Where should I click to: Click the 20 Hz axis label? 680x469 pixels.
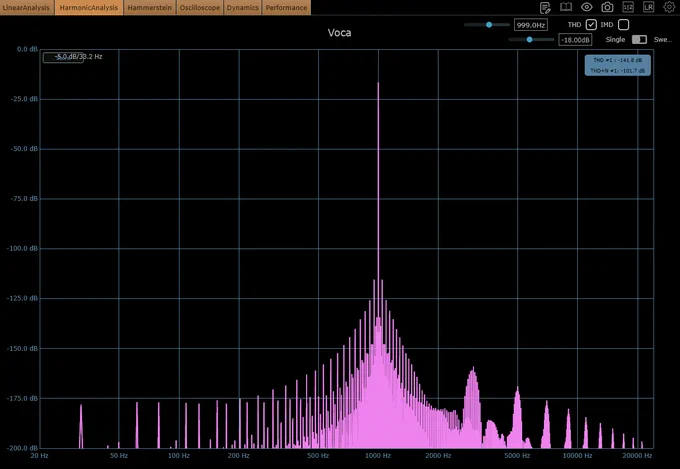tap(39, 456)
